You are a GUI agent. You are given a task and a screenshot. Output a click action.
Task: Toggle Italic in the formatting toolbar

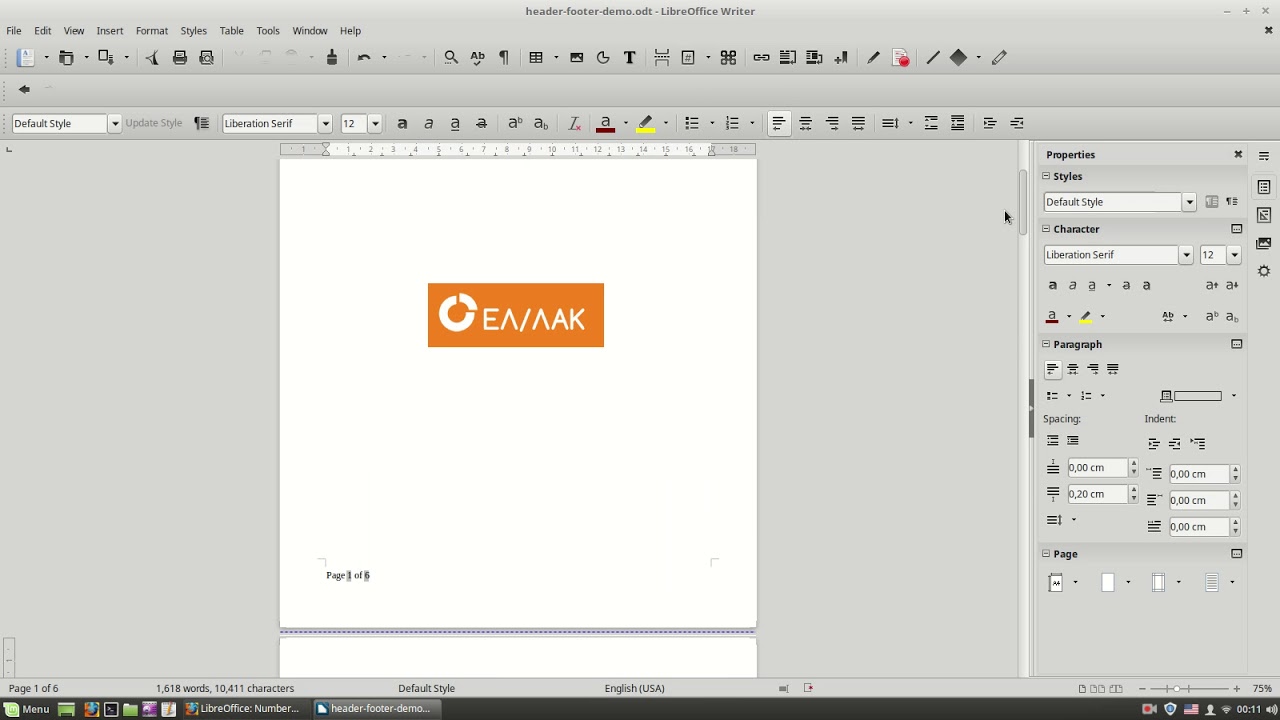(x=428, y=123)
